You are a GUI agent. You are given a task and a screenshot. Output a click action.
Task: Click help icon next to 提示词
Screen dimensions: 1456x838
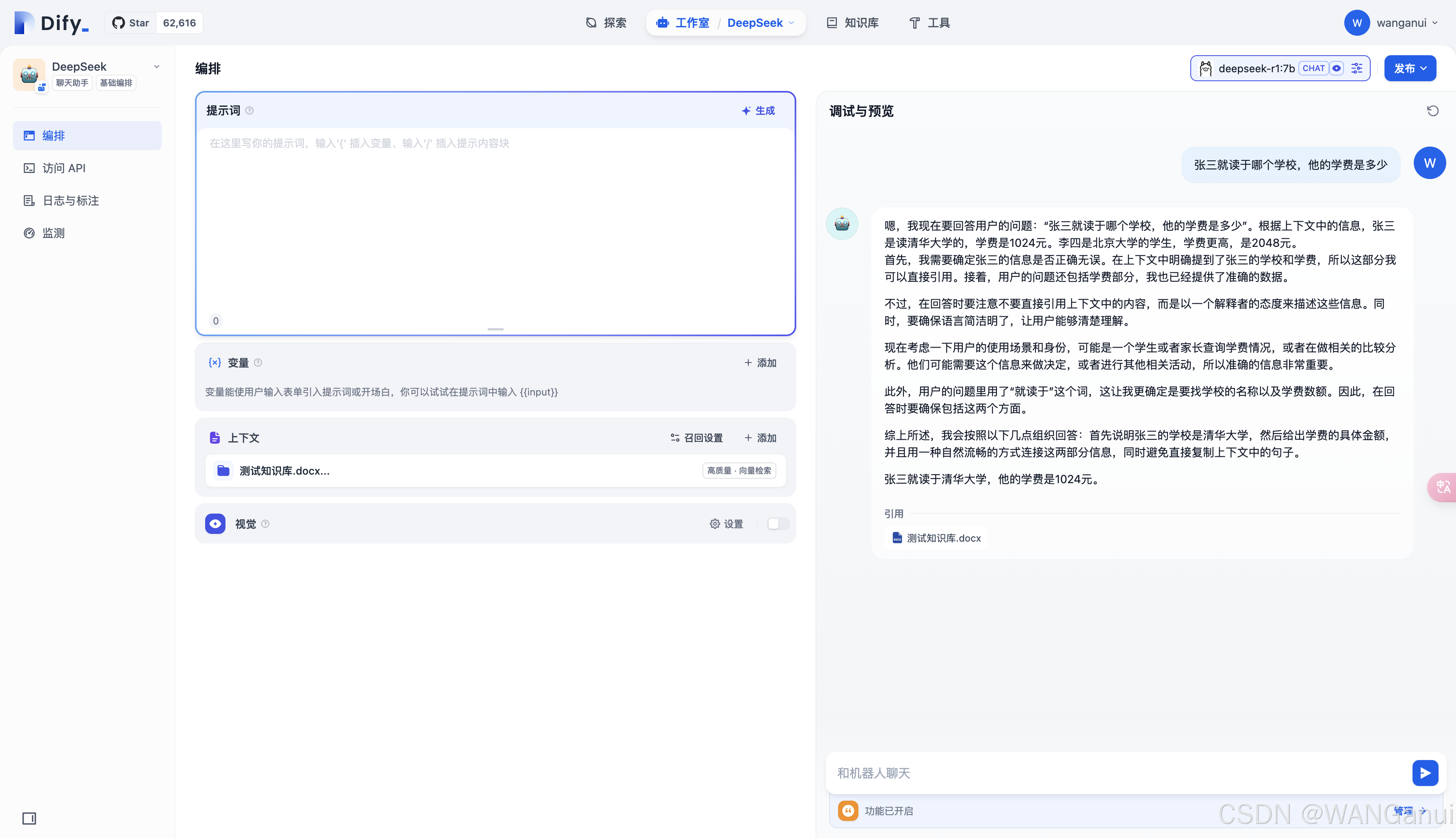(x=249, y=110)
